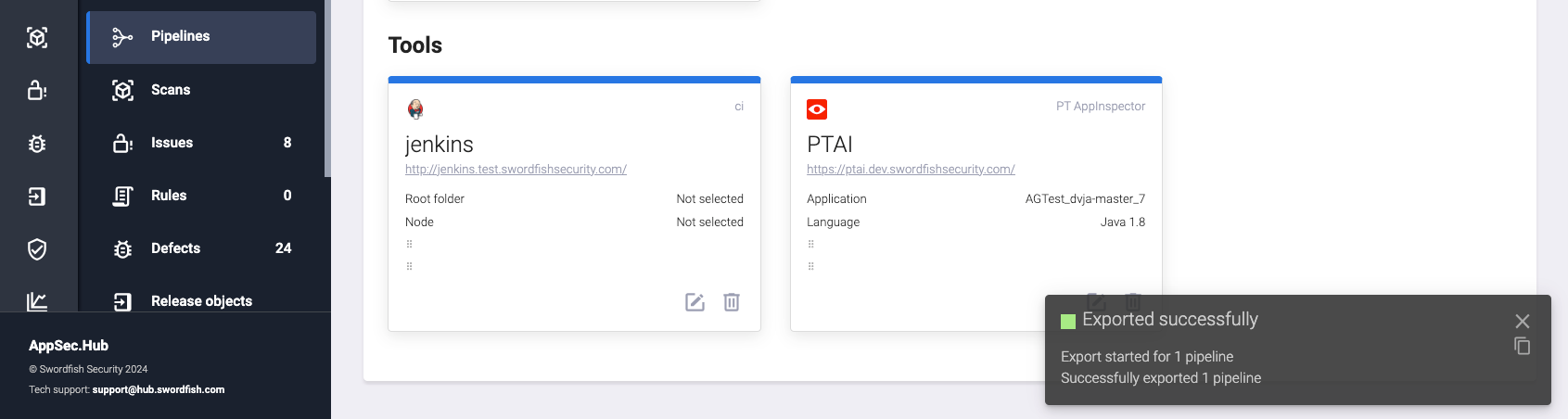Copy the export notification text

coord(1523,346)
